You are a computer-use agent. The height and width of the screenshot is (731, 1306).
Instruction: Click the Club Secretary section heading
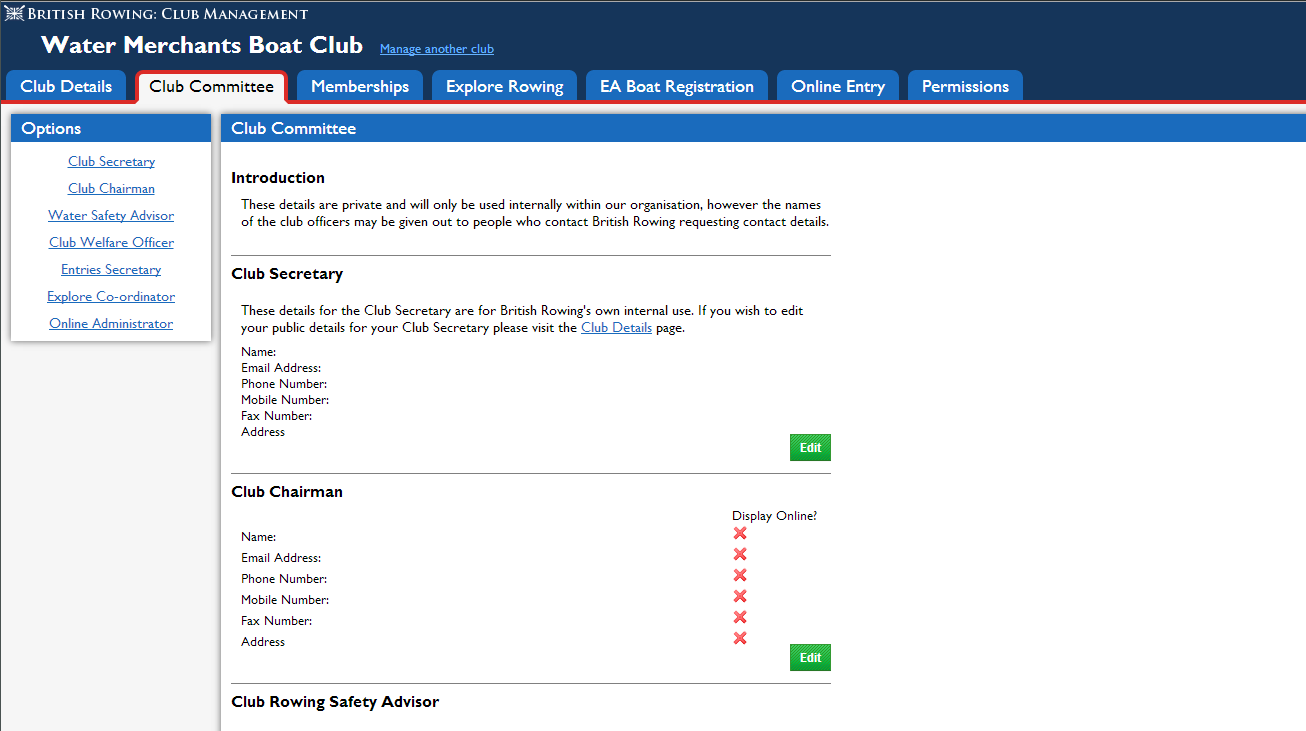[287, 274]
